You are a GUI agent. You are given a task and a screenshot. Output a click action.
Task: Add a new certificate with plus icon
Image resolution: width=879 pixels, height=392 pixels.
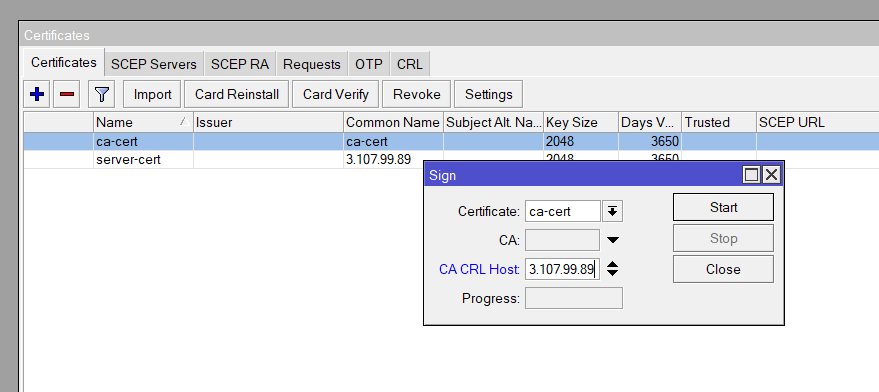(x=37, y=94)
